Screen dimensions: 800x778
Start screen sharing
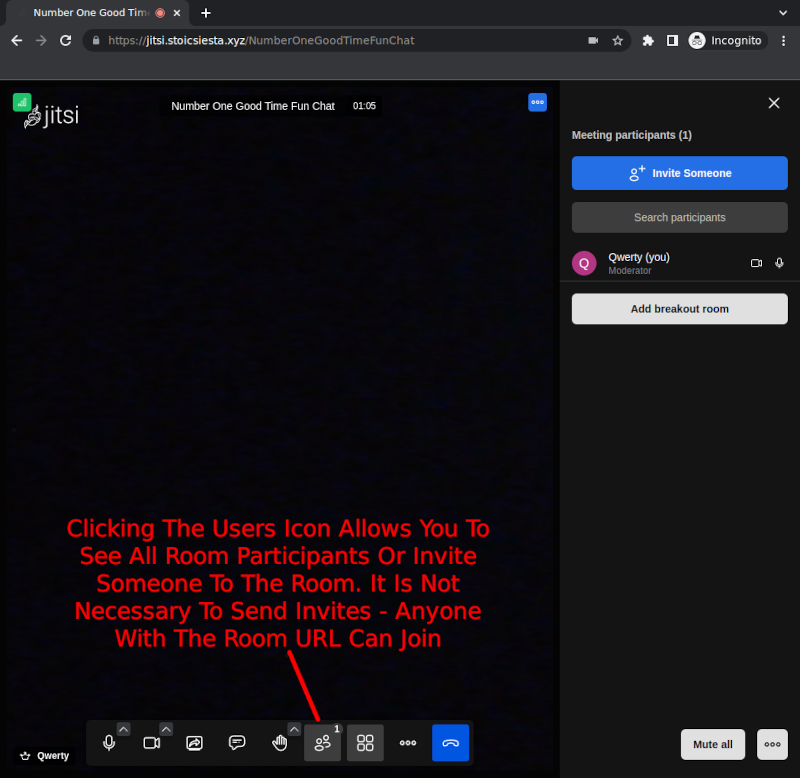(x=195, y=743)
